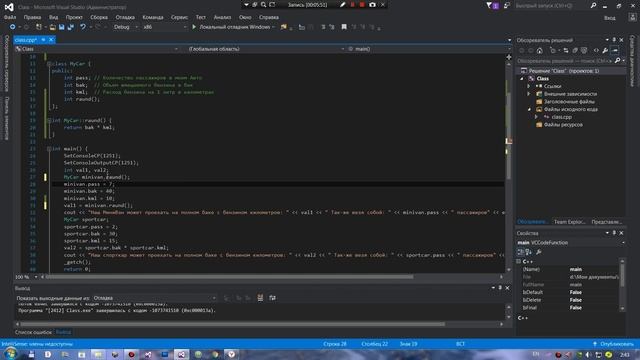Open the output source dropdown showing Отладка
This screenshot has width=640, height=360.
[154, 298]
